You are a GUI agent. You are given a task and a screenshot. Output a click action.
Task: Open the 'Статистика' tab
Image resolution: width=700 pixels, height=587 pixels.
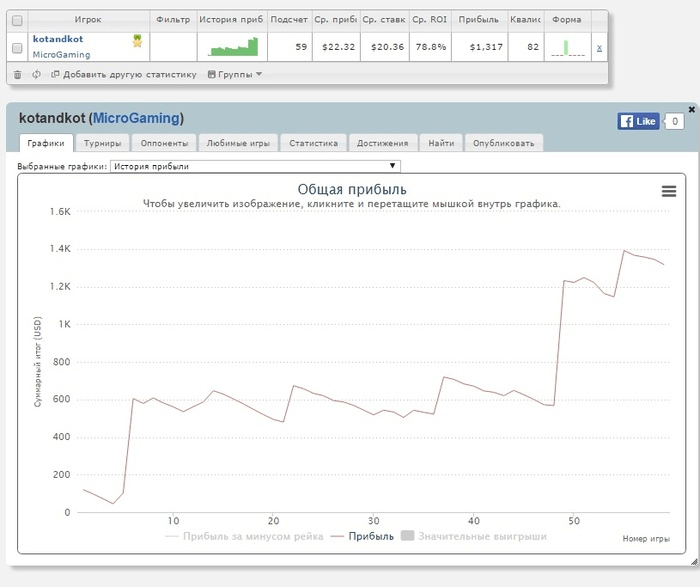tap(313, 143)
